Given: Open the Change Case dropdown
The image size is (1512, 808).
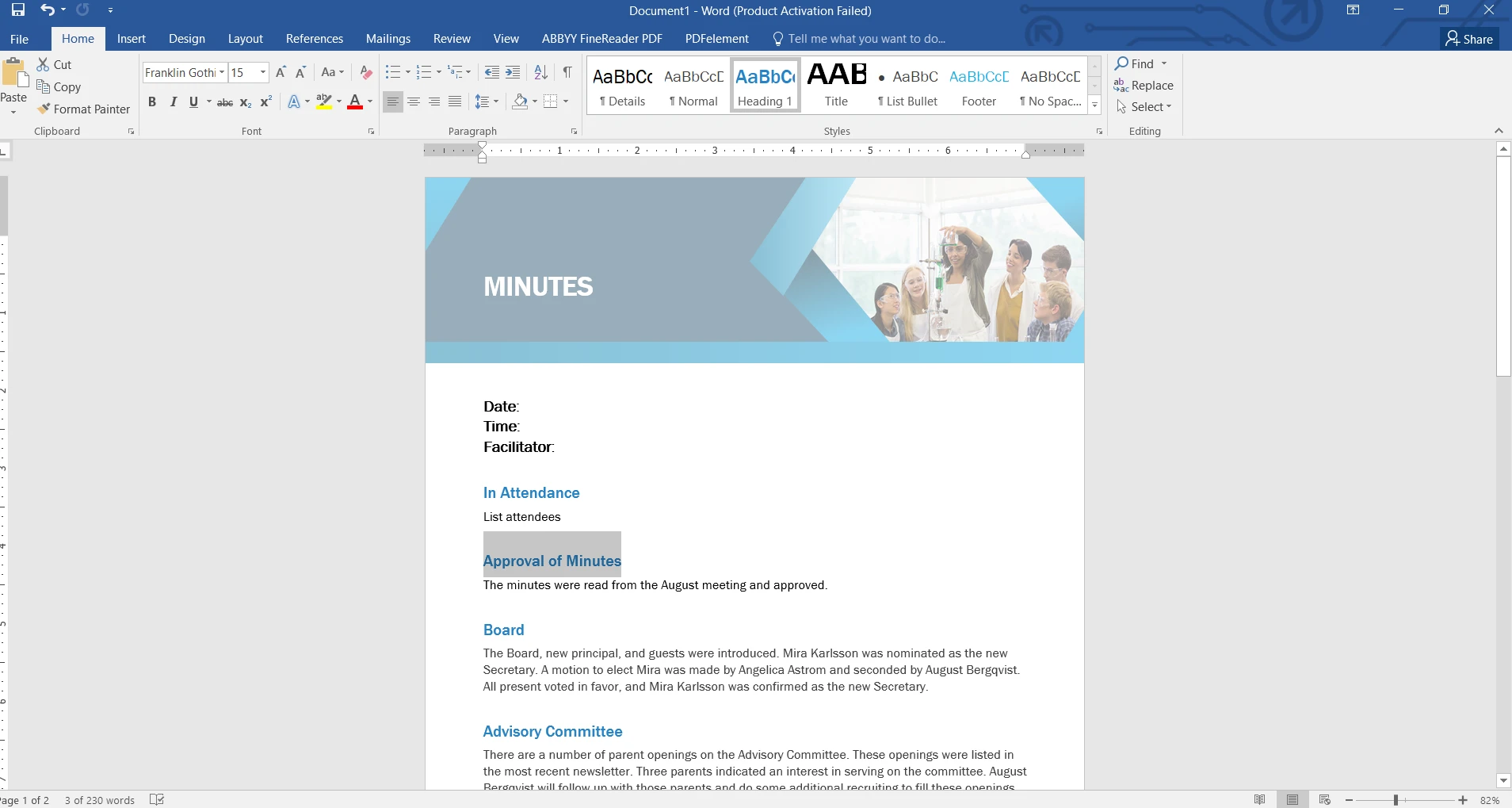Looking at the screenshot, I should 332,72.
